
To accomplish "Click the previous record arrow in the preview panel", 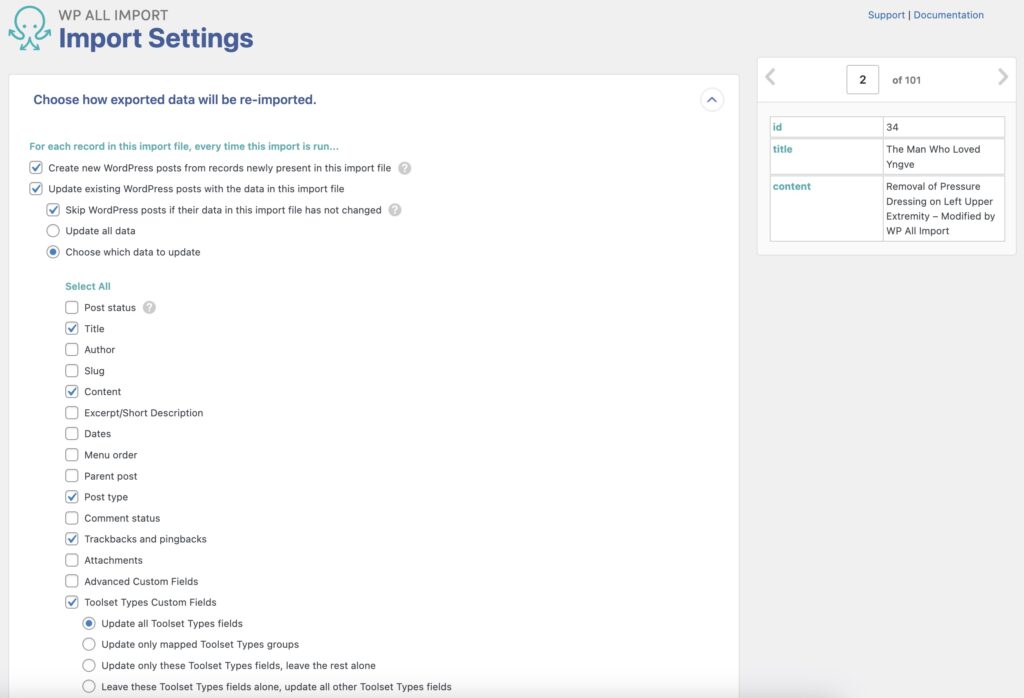I will pos(770,78).
